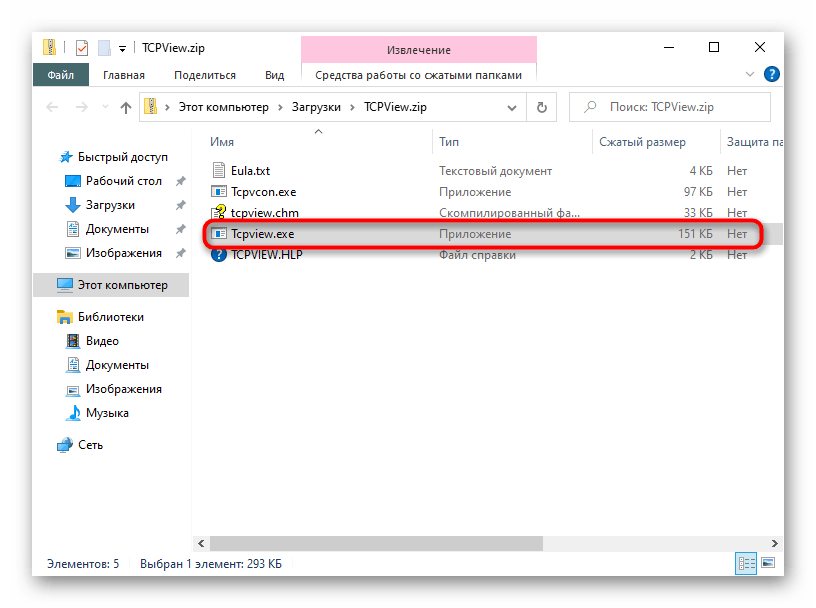Click the Скомпилированный фа... type cell
The width and height of the screenshot is (816, 608).
[509, 213]
